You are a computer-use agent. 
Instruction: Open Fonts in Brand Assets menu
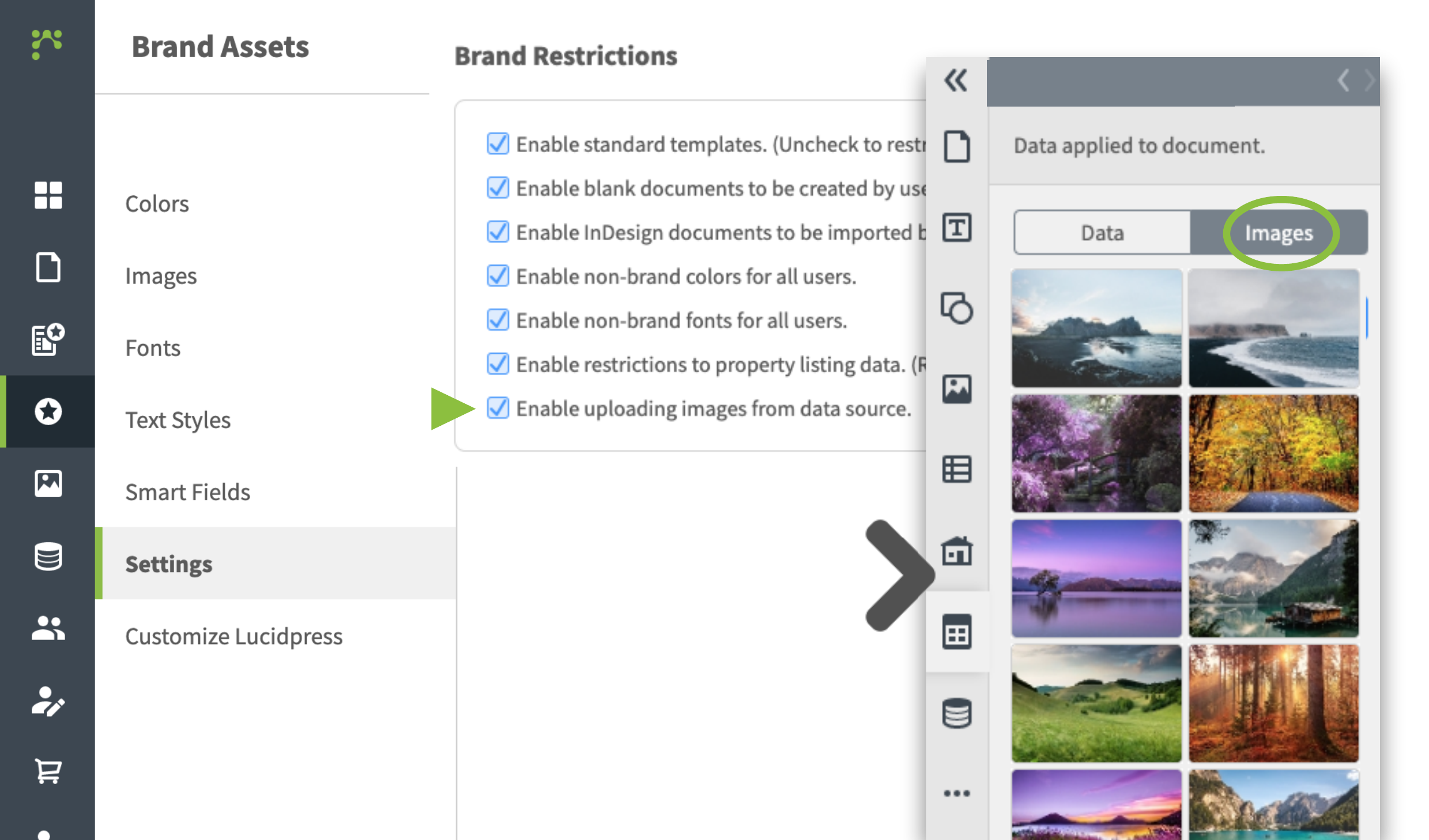coord(153,348)
